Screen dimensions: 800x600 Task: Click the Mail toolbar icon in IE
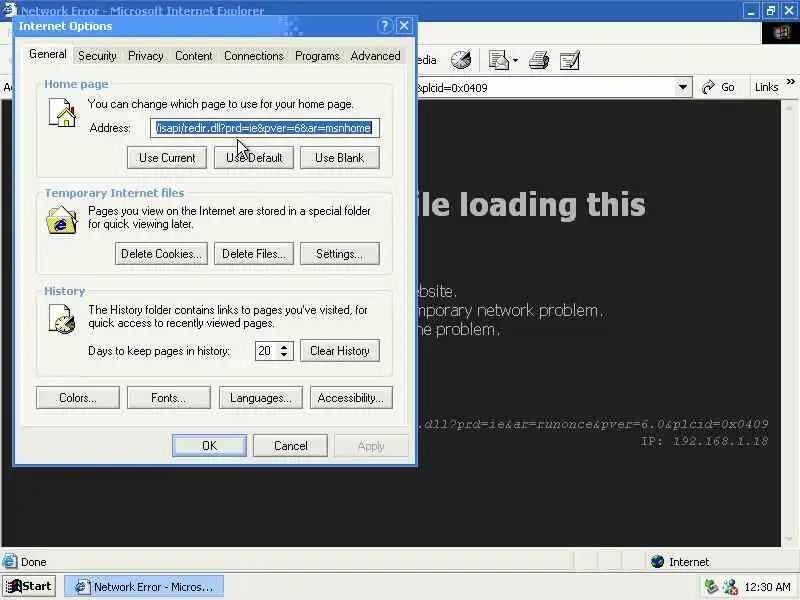pyautogui.click(x=498, y=60)
